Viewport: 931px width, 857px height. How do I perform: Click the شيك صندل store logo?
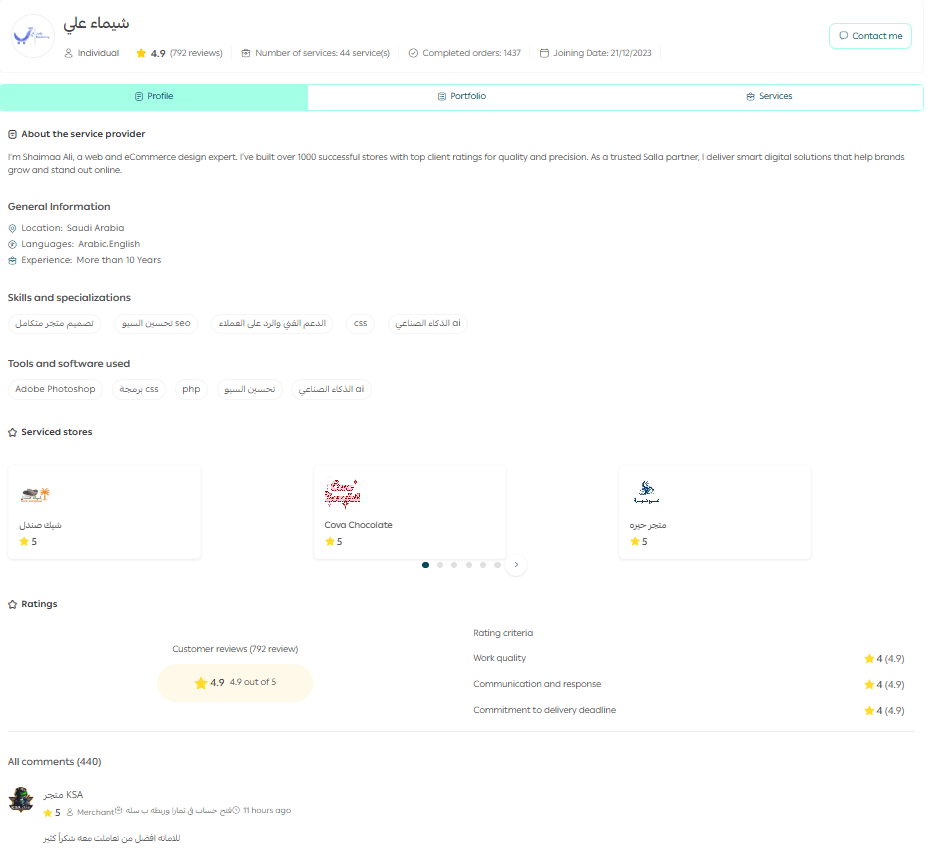[34, 494]
